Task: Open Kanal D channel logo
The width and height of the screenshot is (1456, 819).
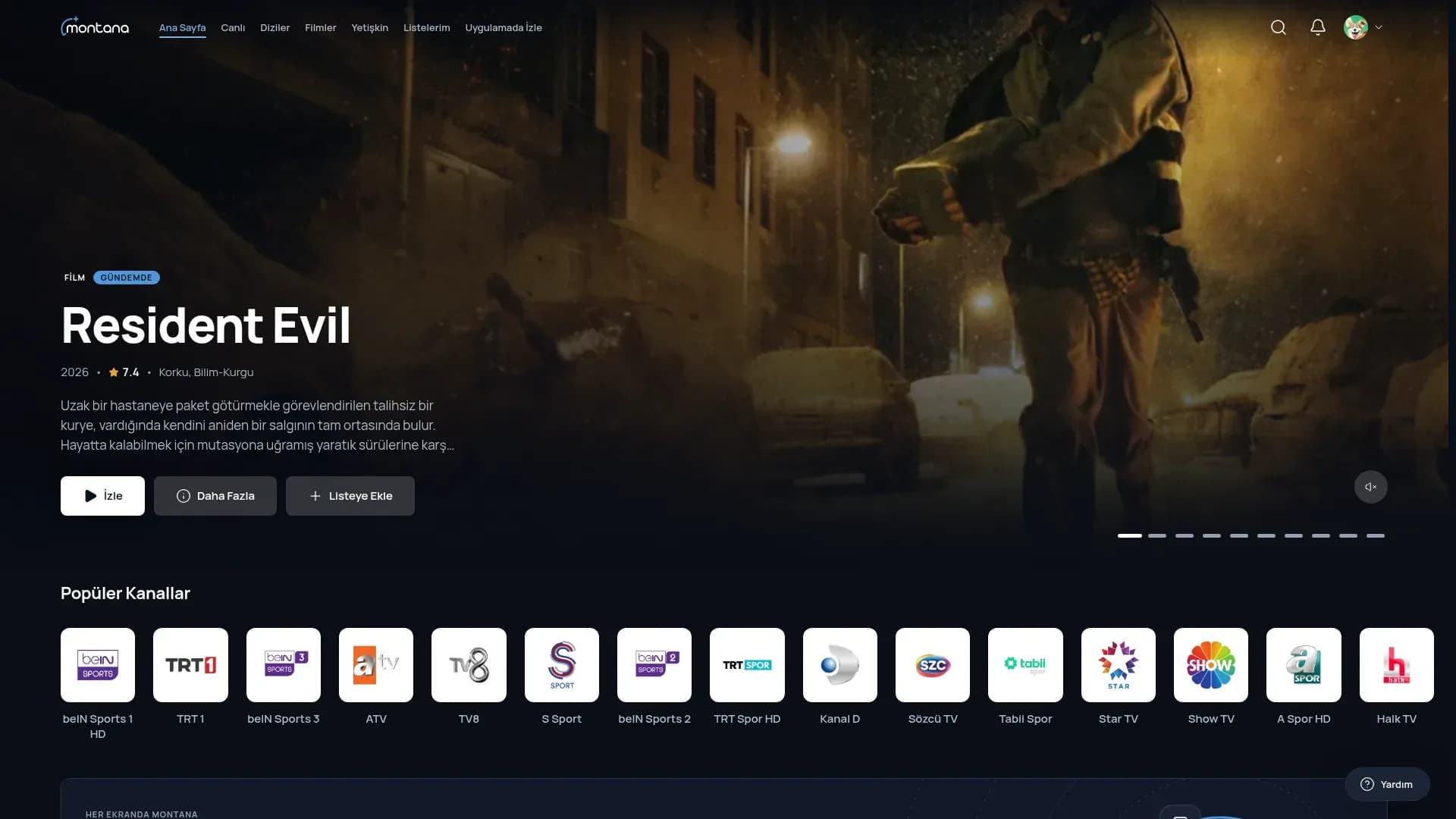Action: [840, 665]
